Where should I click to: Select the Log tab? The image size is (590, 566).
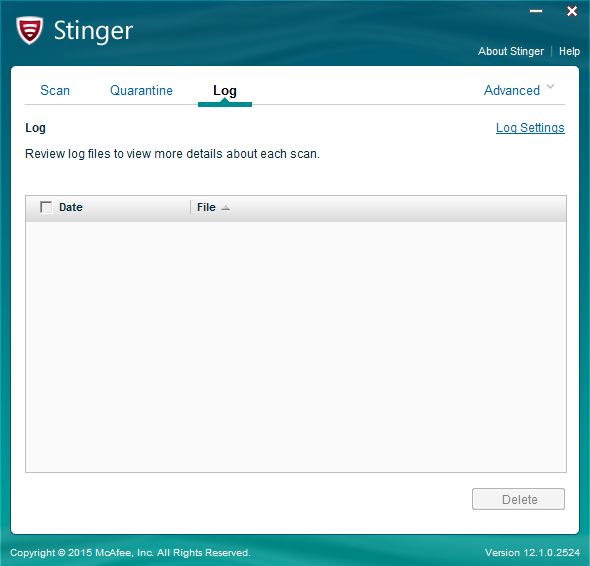coord(225,91)
